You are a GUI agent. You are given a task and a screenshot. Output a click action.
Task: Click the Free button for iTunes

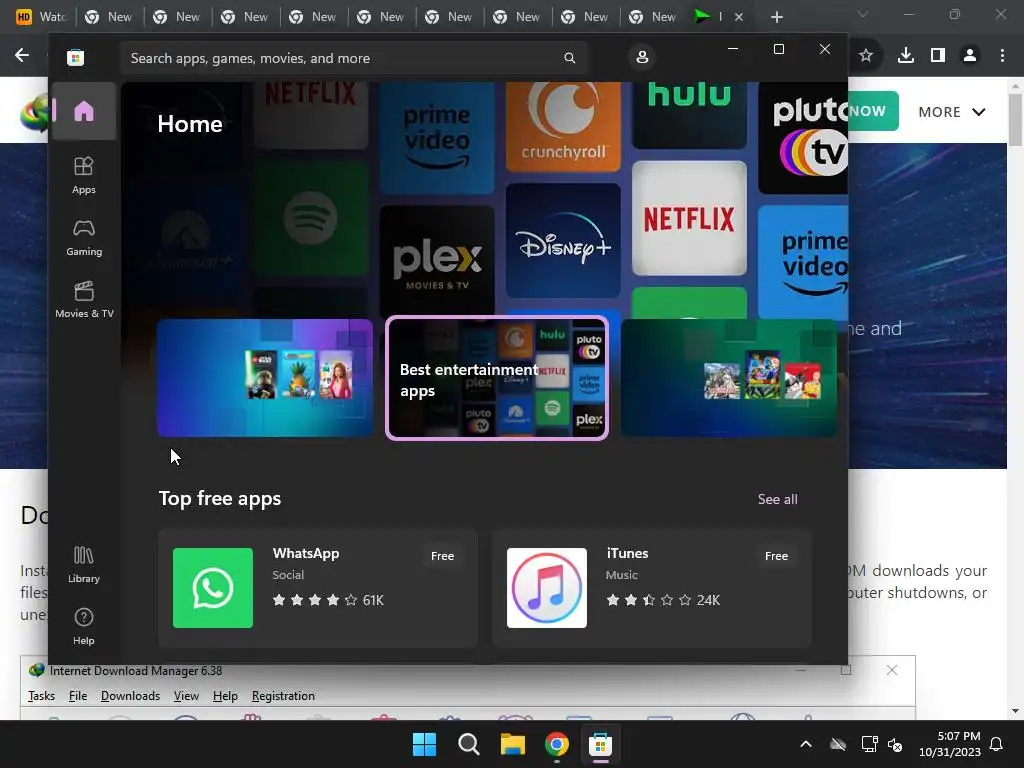(776, 556)
